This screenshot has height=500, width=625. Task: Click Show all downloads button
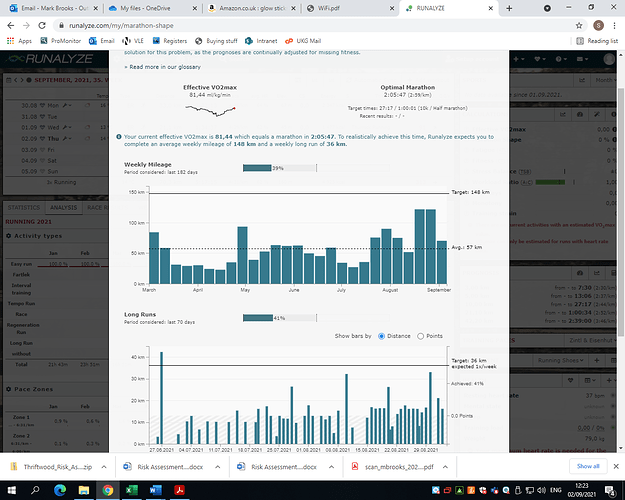tap(588, 466)
